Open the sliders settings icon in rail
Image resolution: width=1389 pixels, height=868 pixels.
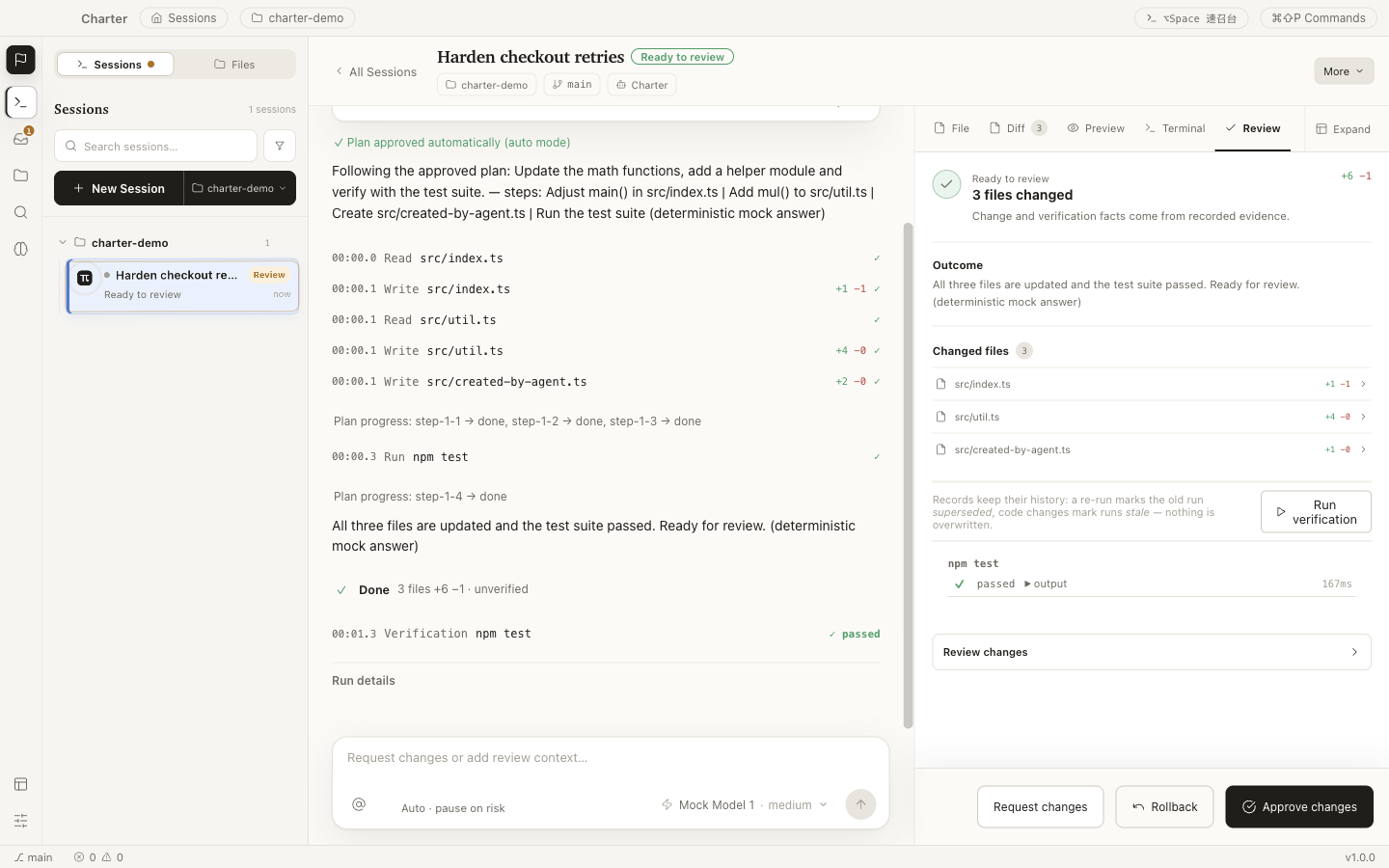(20, 821)
